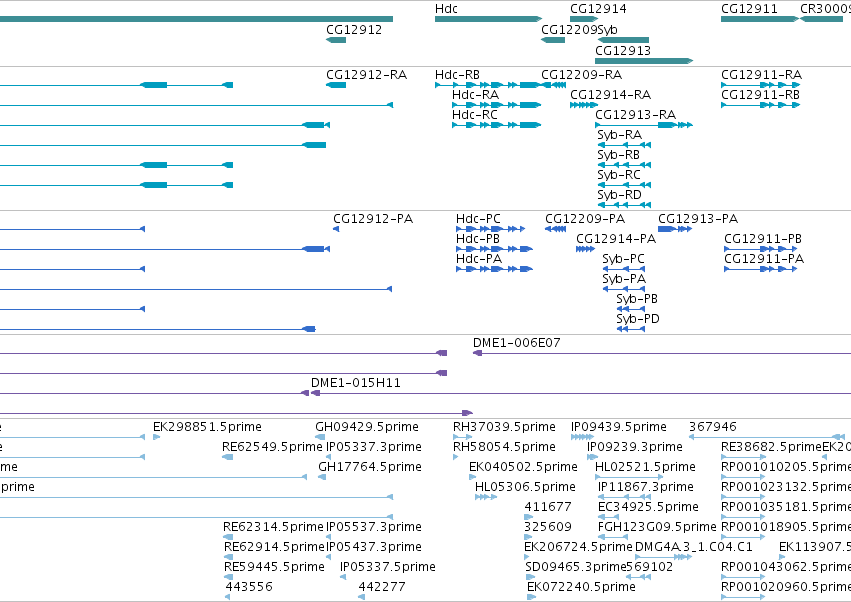Open the IP05437.3prime EST label
Screen dimensions: 851x602
click(374, 547)
